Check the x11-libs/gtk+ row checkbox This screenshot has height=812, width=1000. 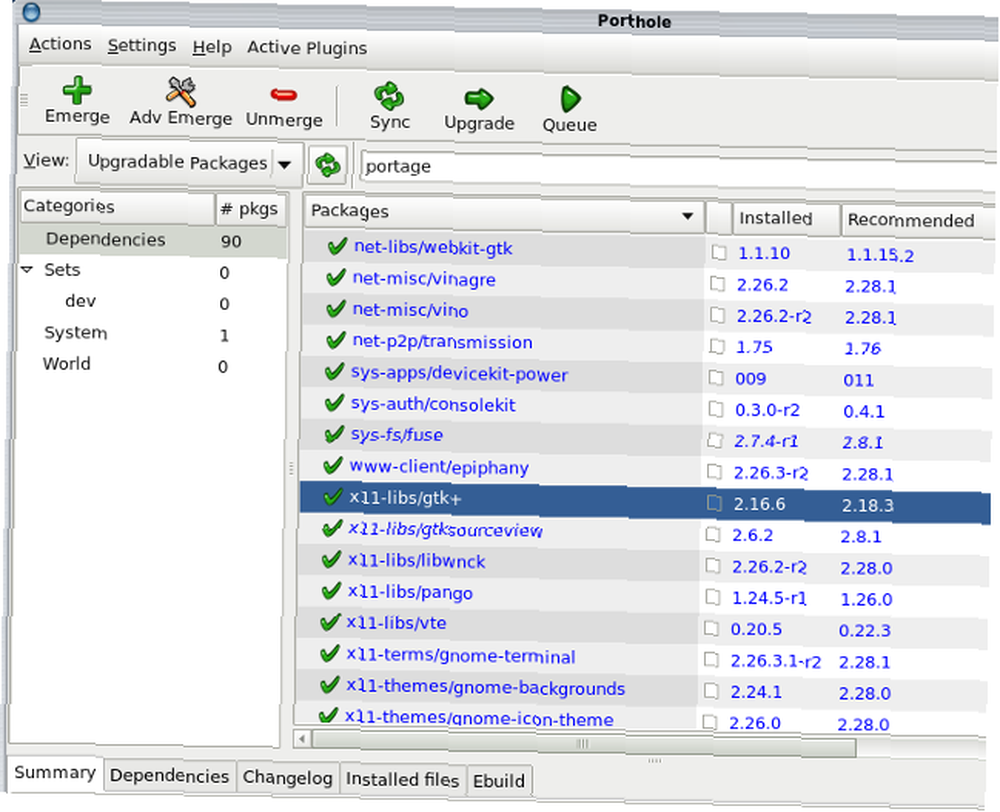tap(714, 503)
